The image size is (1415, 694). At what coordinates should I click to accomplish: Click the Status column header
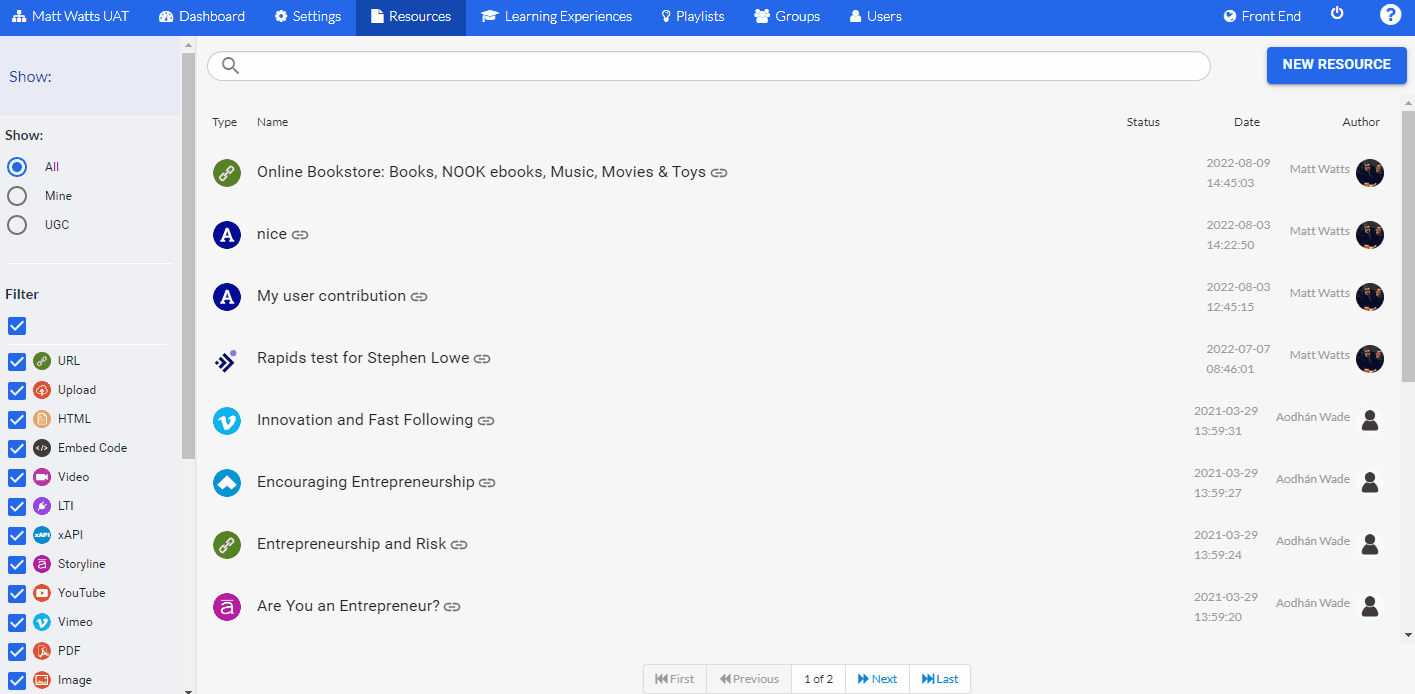[x=1143, y=122]
